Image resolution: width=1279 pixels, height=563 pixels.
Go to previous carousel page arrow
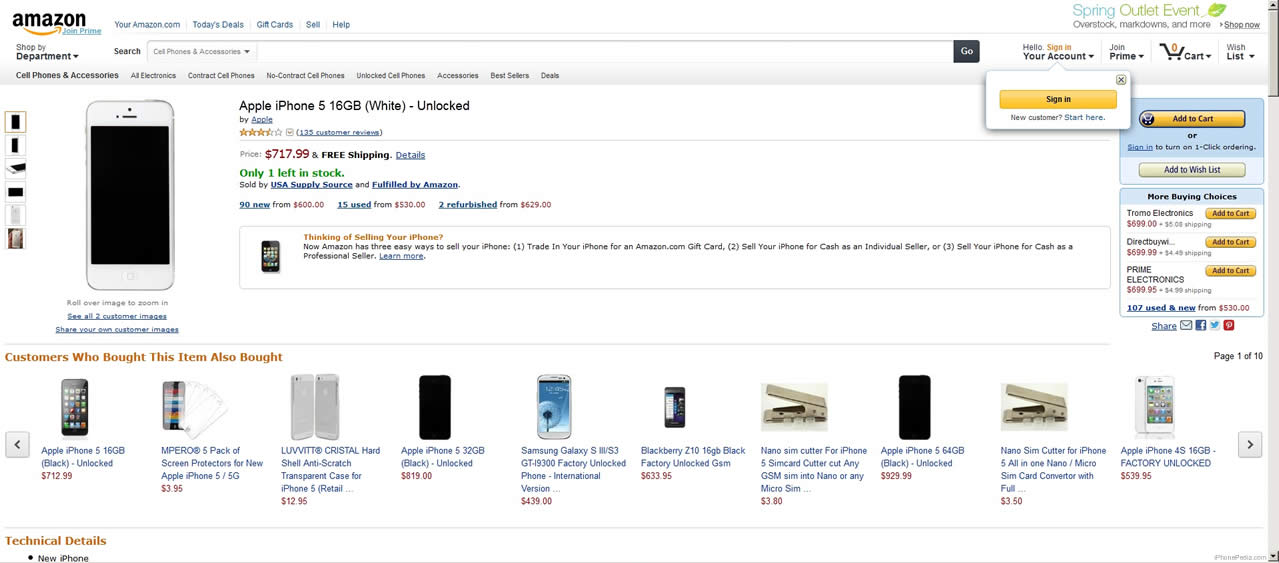[x=17, y=444]
